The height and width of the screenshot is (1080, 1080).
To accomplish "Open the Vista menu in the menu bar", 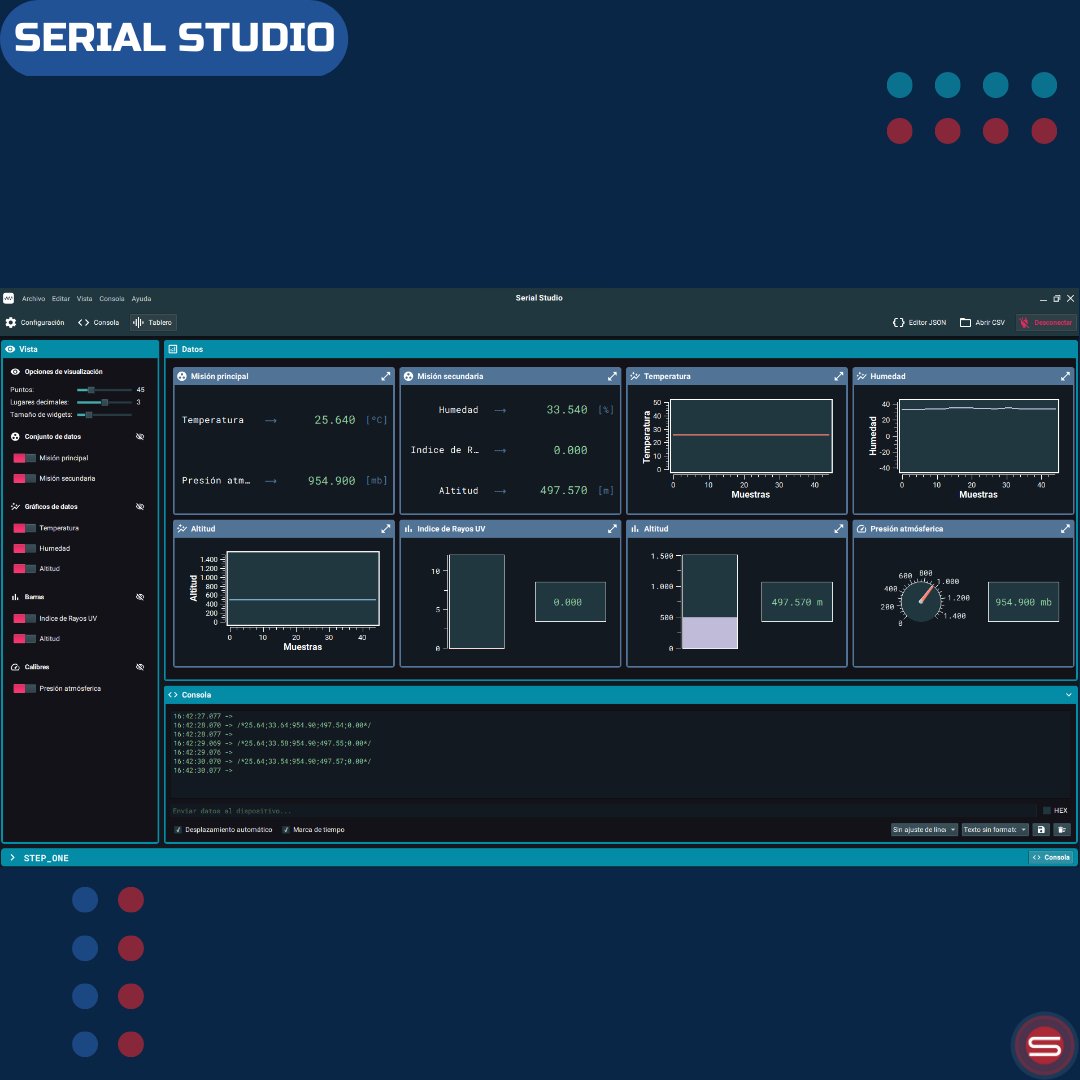I will [x=84, y=298].
